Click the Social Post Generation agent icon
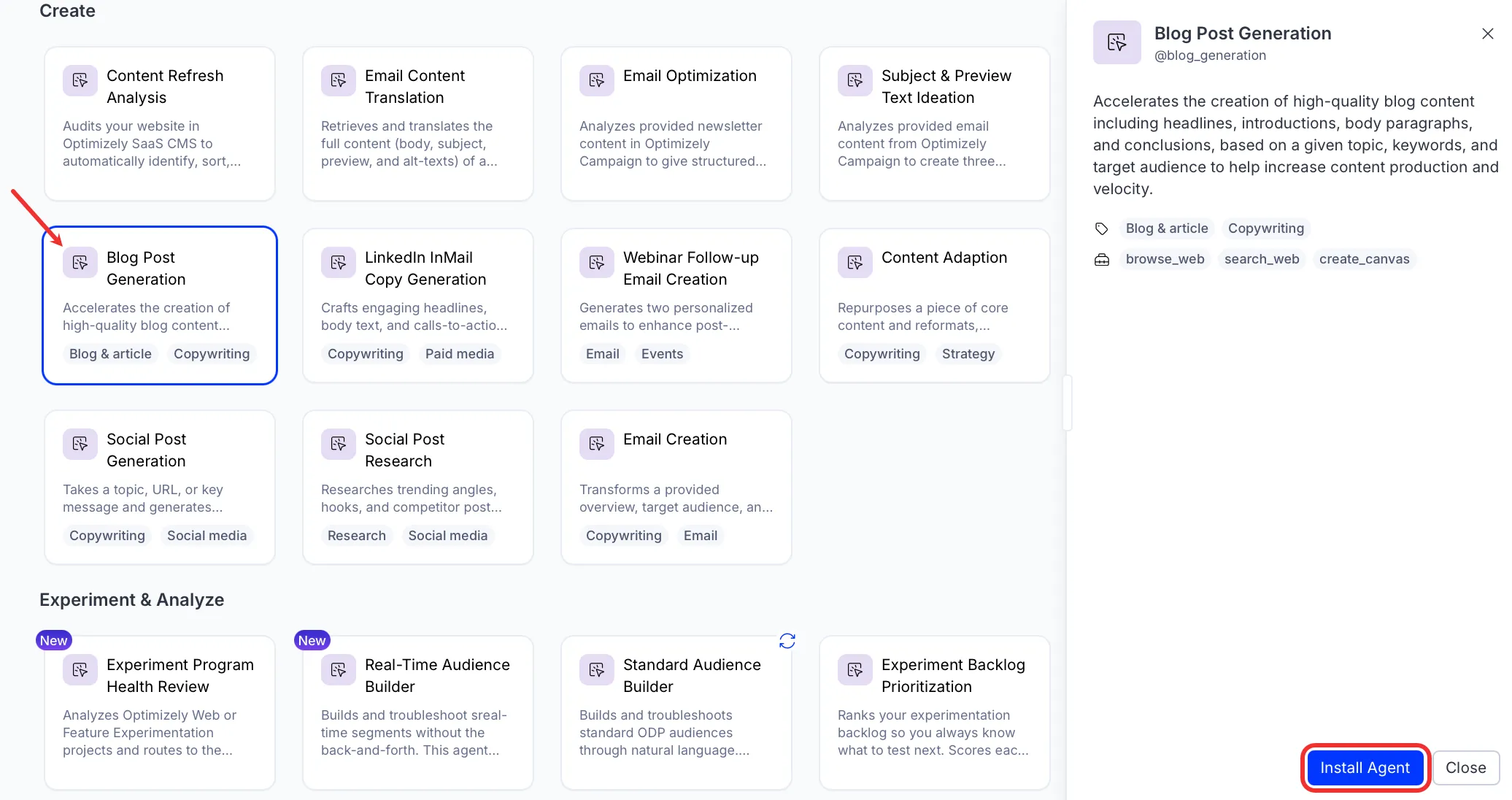The height and width of the screenshot is (800, 1512). pos(80,444)
